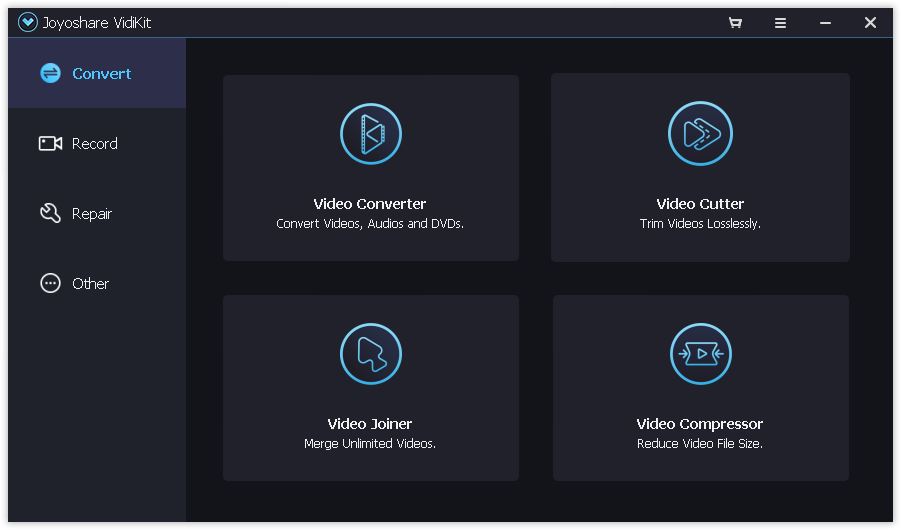The image size is (901, 530).
Task: Click the Joyoshare VidiKit title text
Action: pos(97,23)
